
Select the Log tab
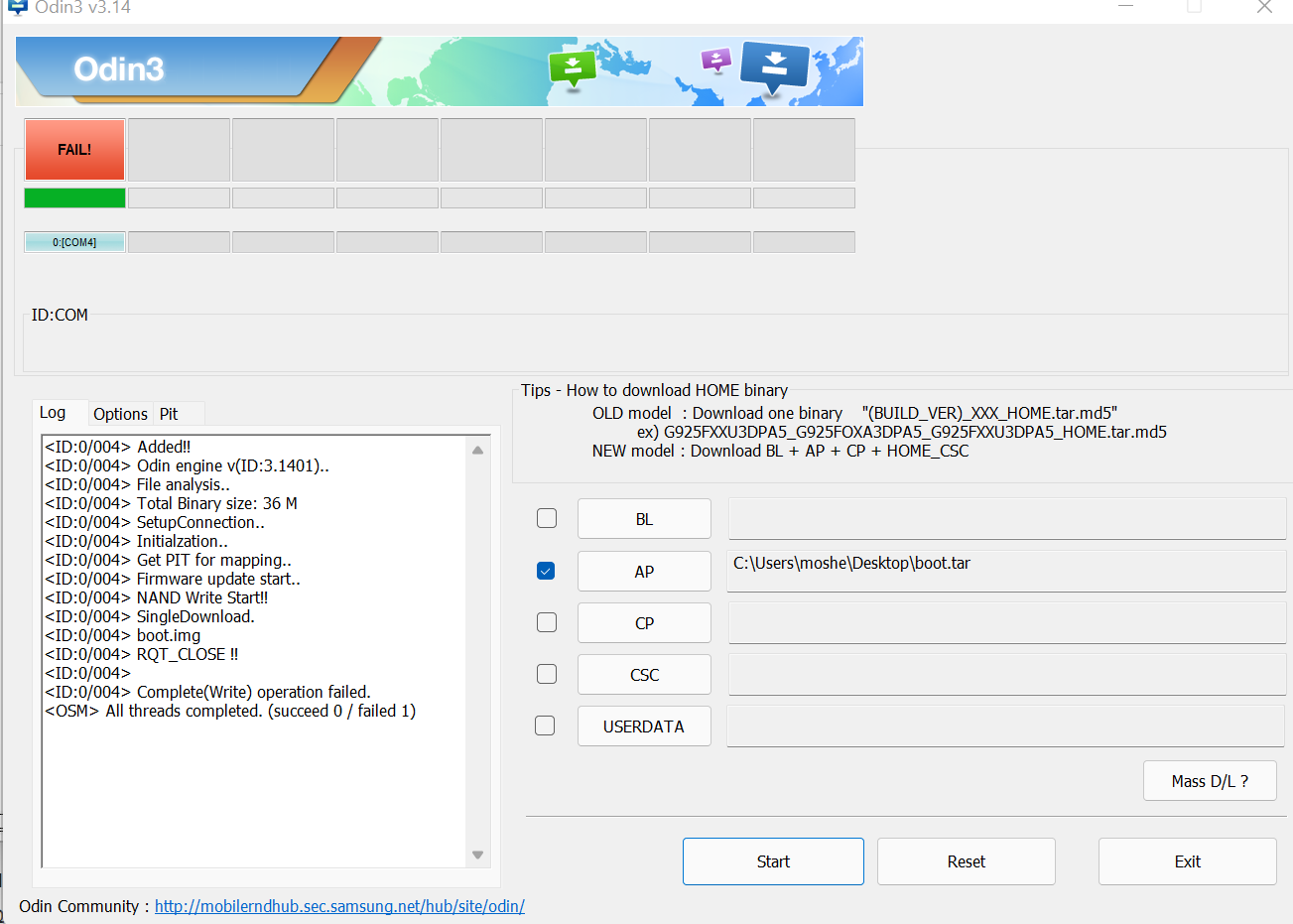[53, 413]
